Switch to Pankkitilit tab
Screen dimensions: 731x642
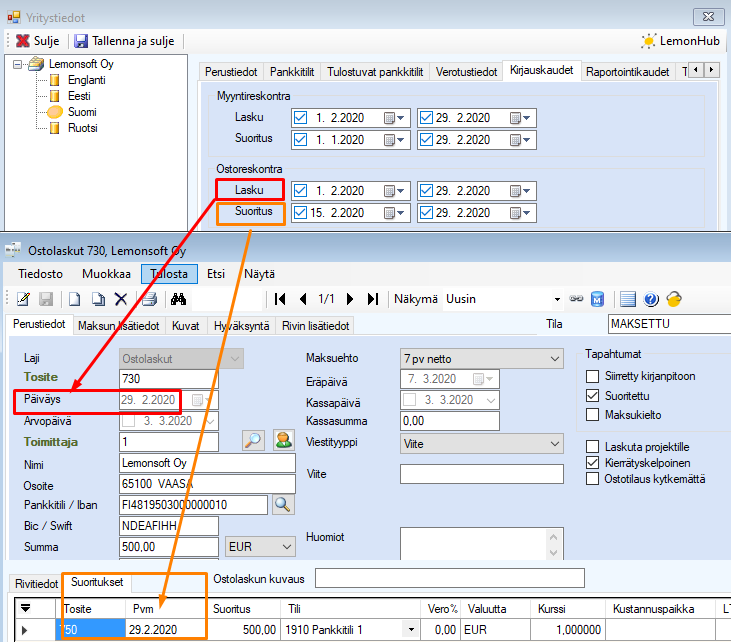[x=292, y=72]
